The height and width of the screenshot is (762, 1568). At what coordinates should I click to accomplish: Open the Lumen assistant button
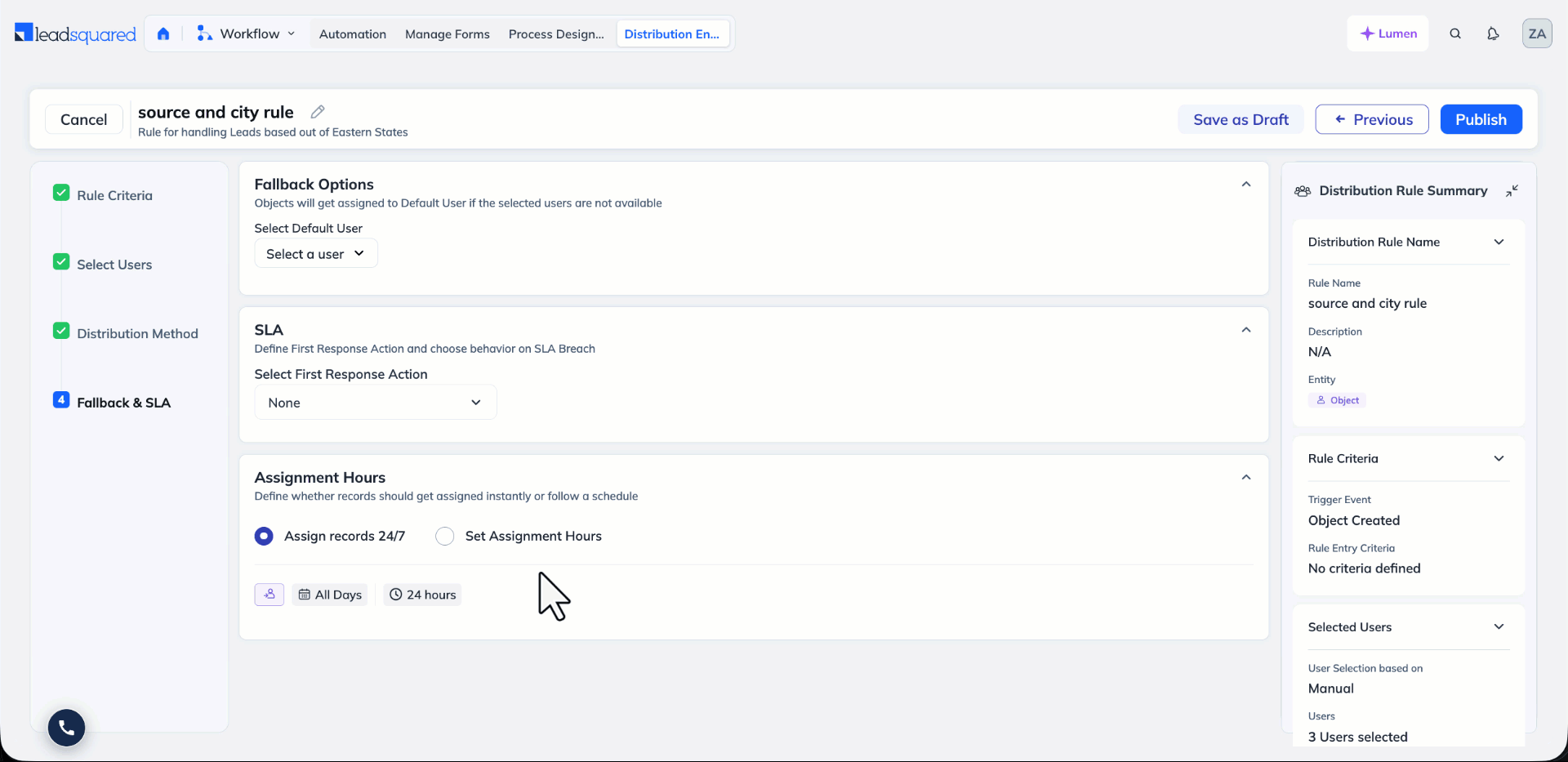pos(1388,33)
